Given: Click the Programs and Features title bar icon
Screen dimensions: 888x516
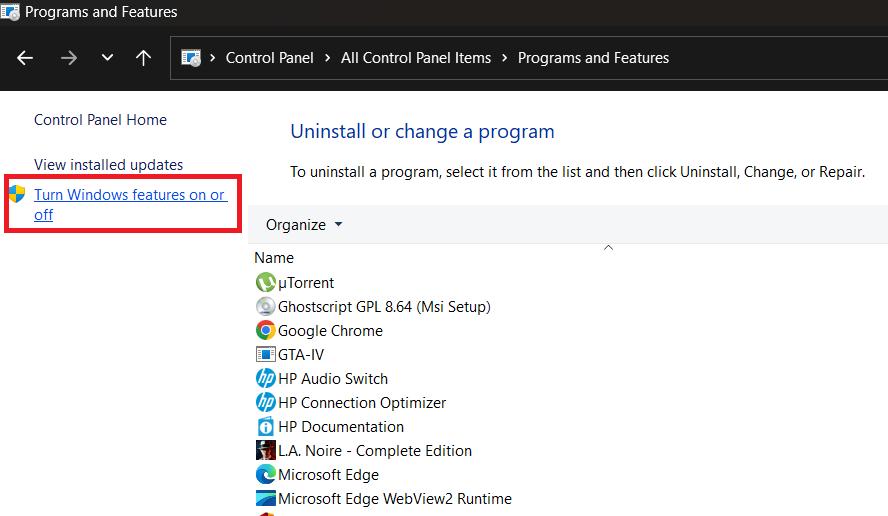Looking at the screenshot, I should point(10,12).
